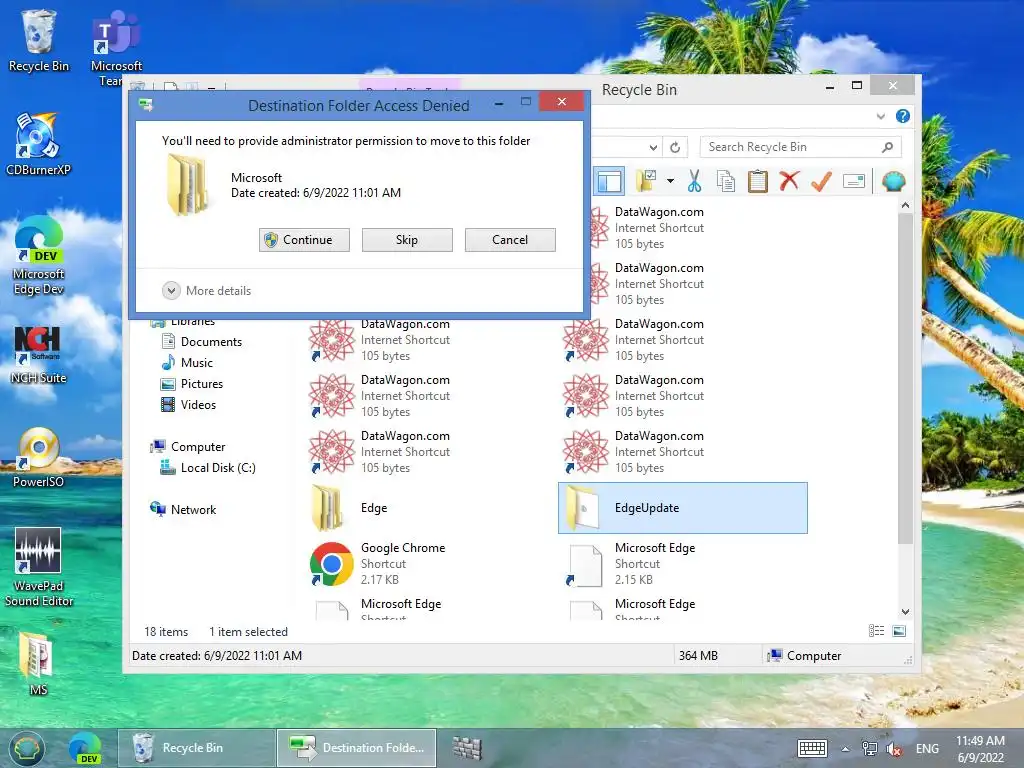Click the ENG language indicator
This screenshot has height=768, width=1024.
pyautogui.click(x=927, y=748)
